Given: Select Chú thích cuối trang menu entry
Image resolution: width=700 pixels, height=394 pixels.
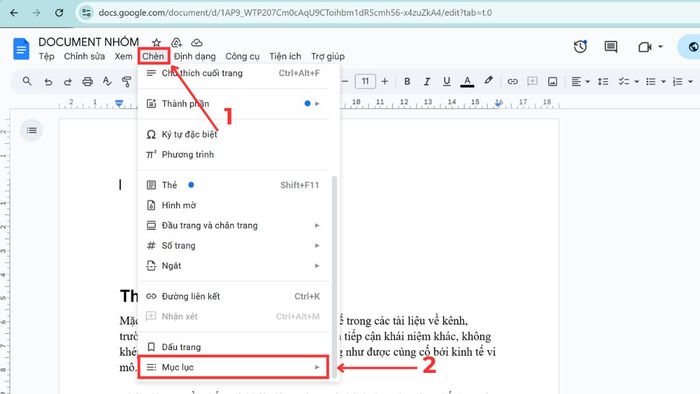Looking at the screenshot, I should pos(233,73).
